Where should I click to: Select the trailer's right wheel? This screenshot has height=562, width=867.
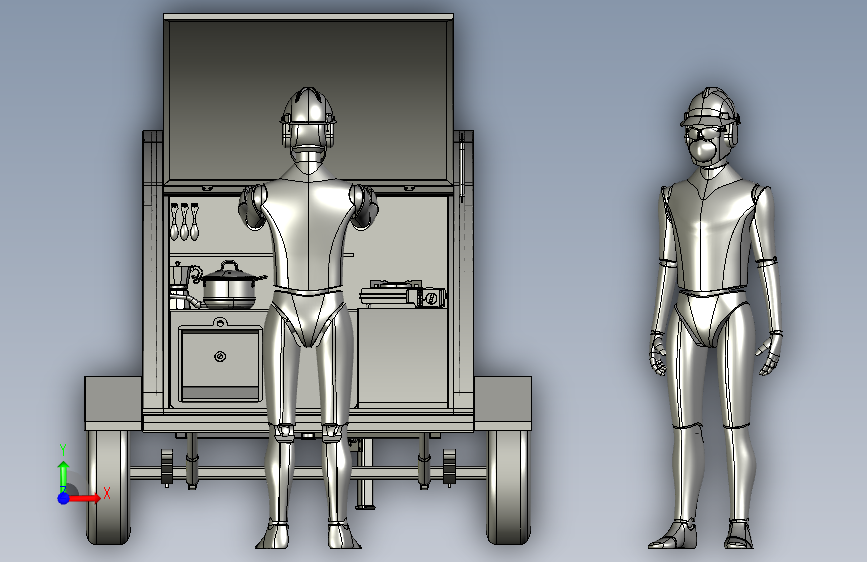click(509, 488)
